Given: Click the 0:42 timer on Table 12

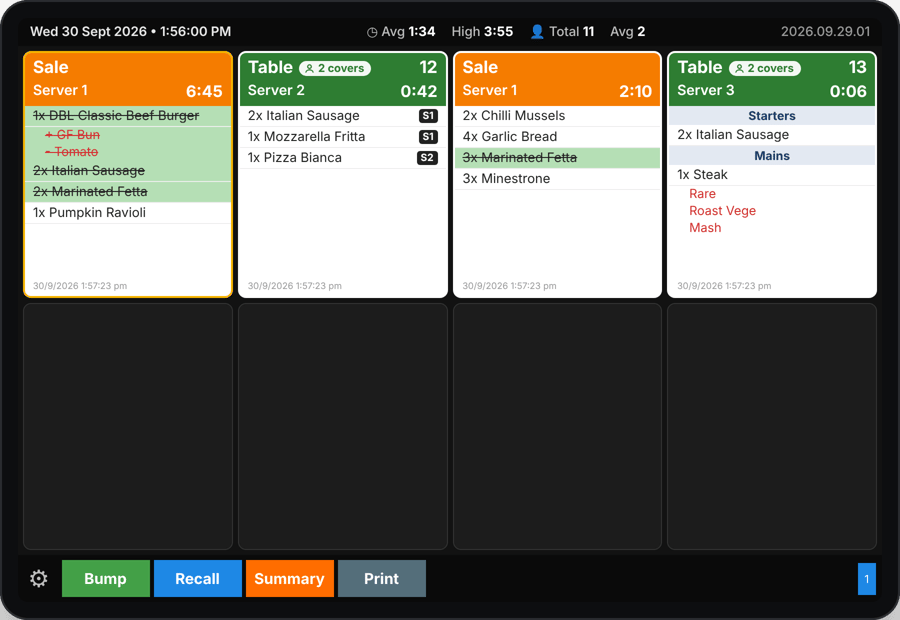Looking at the screenshot, I should tap(419, 91).
